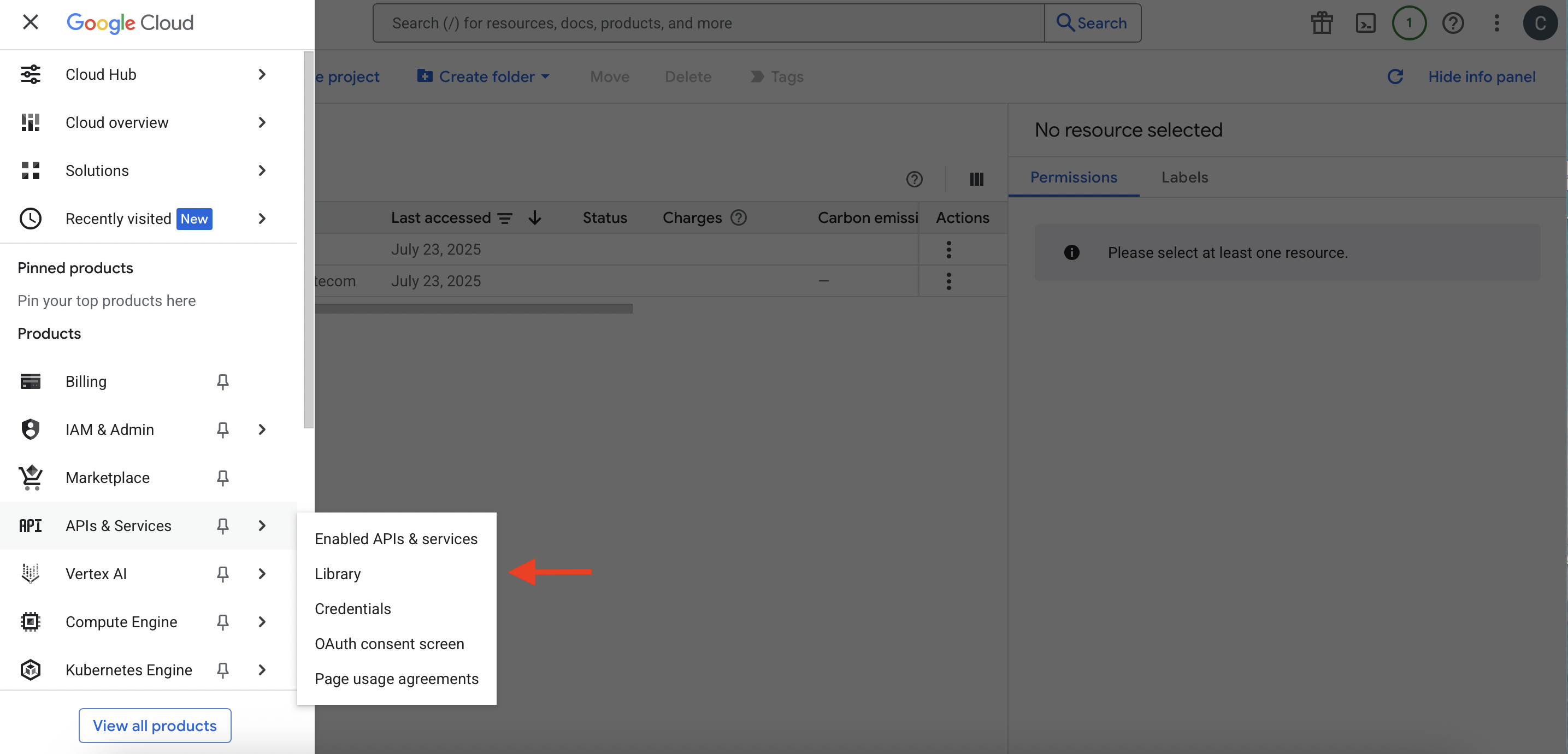The width and height of the screenshot is (1568, 754).
Task: Open Page usage agreements
Action: 396,679
